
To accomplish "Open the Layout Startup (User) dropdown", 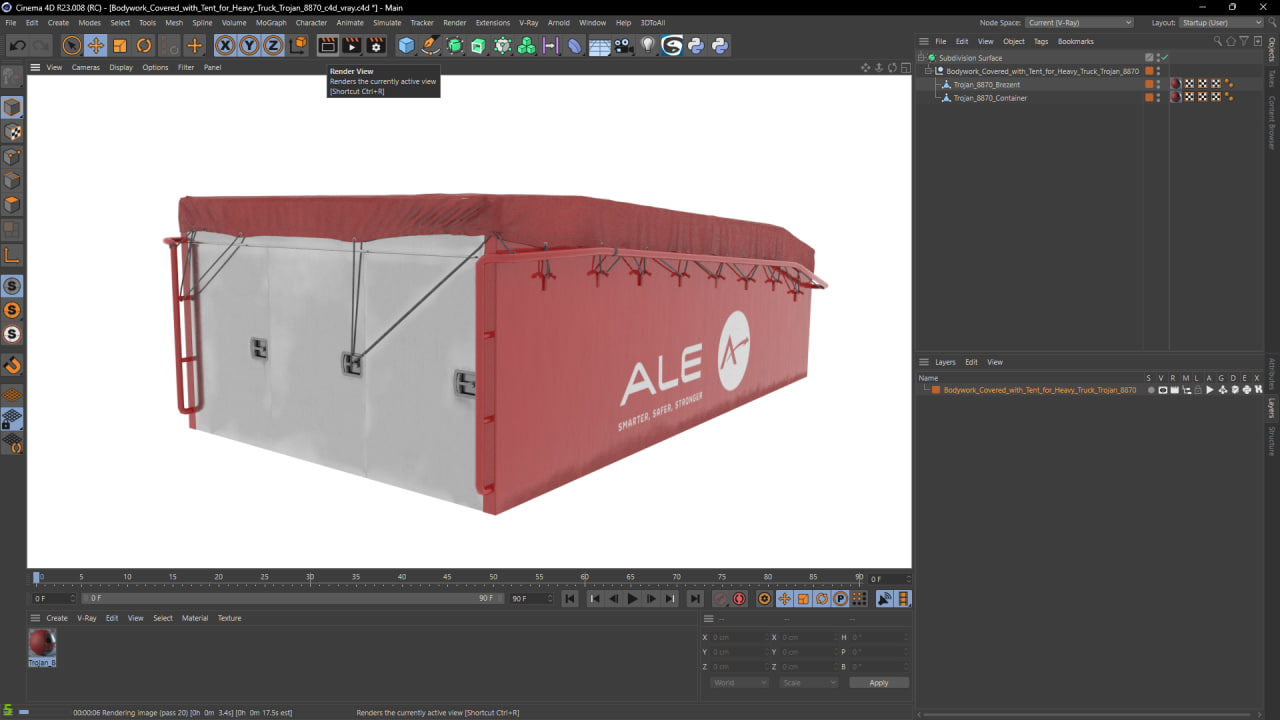I will pyautogui.click(x=1221, y=22).
